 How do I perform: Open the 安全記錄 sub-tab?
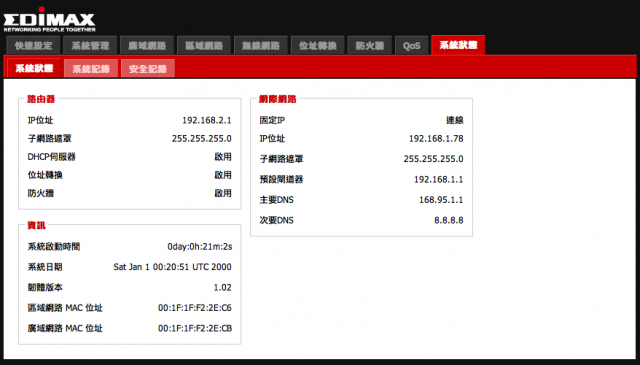coord(148,69)
